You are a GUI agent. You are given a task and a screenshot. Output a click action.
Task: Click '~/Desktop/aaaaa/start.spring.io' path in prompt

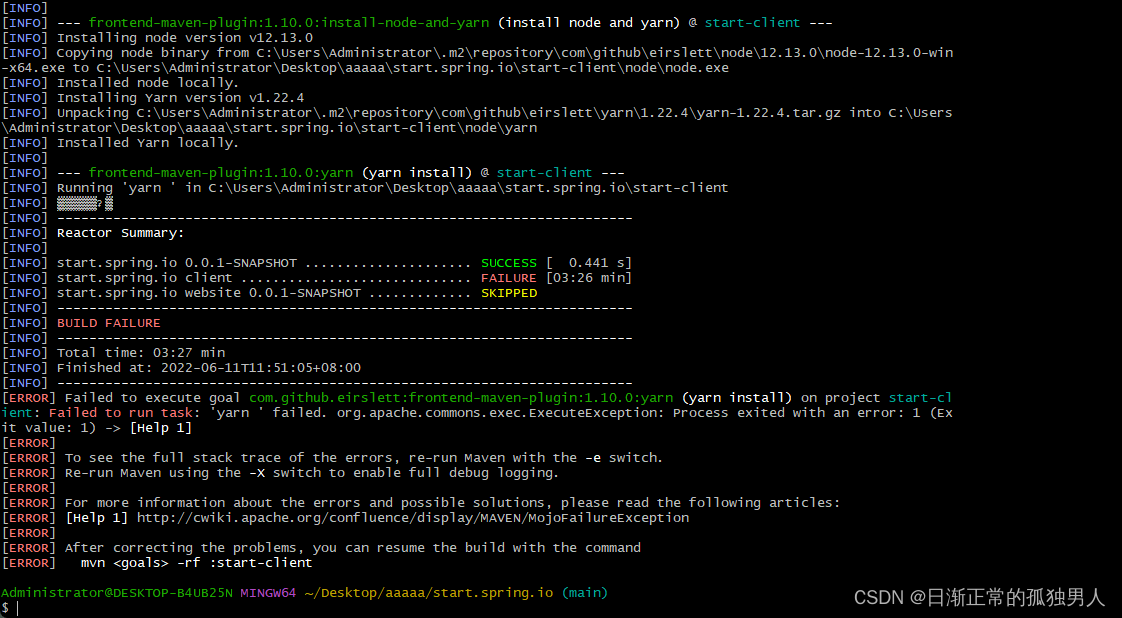pos(429,593)
